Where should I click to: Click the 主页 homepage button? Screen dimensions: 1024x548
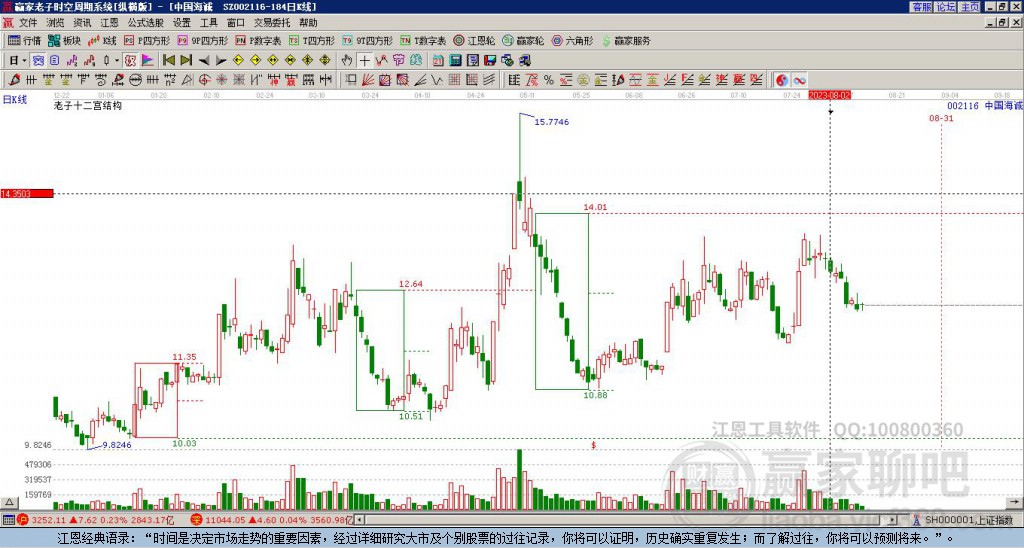(970, 7)
